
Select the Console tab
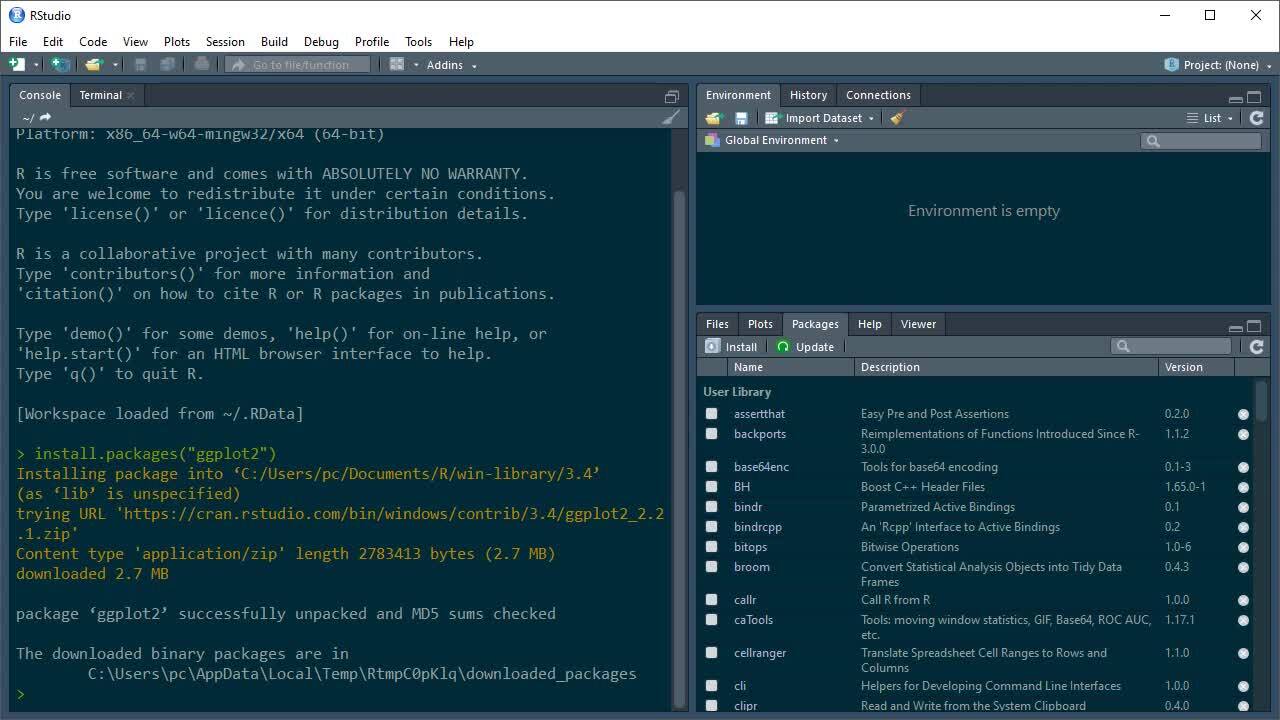[40, 95]
